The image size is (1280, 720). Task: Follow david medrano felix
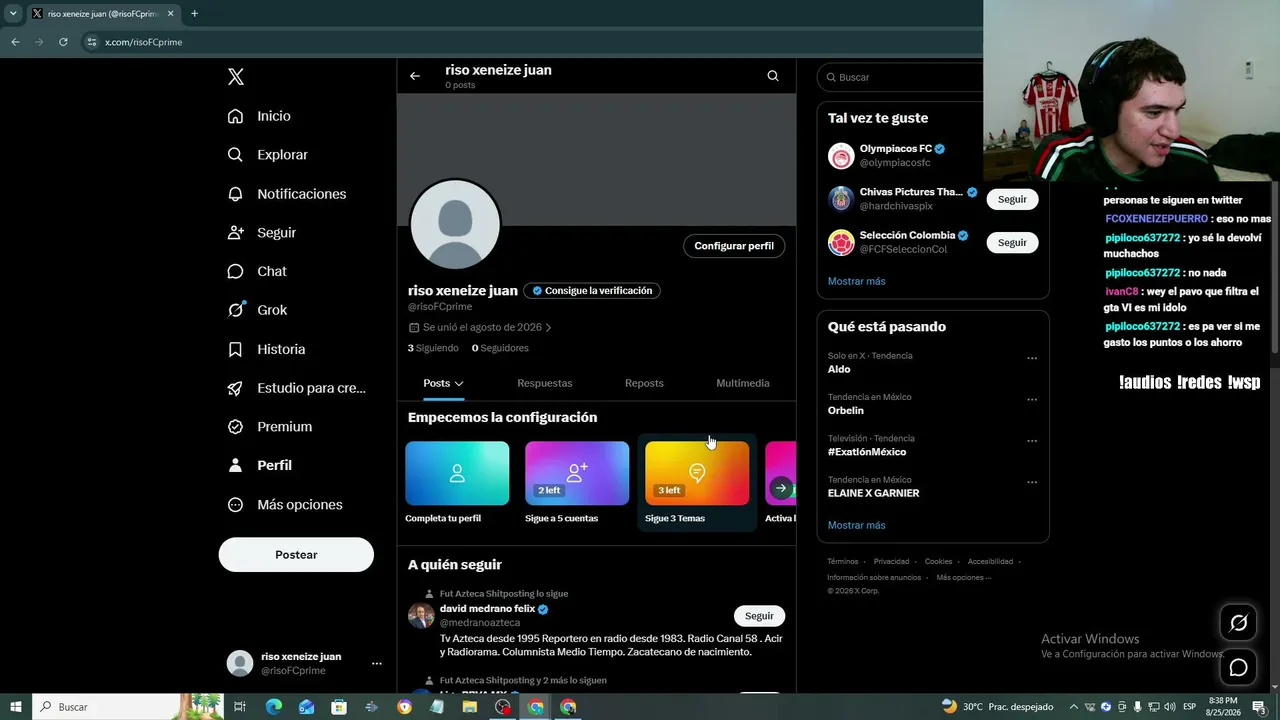pyautogui.click(x=759, y=616)
